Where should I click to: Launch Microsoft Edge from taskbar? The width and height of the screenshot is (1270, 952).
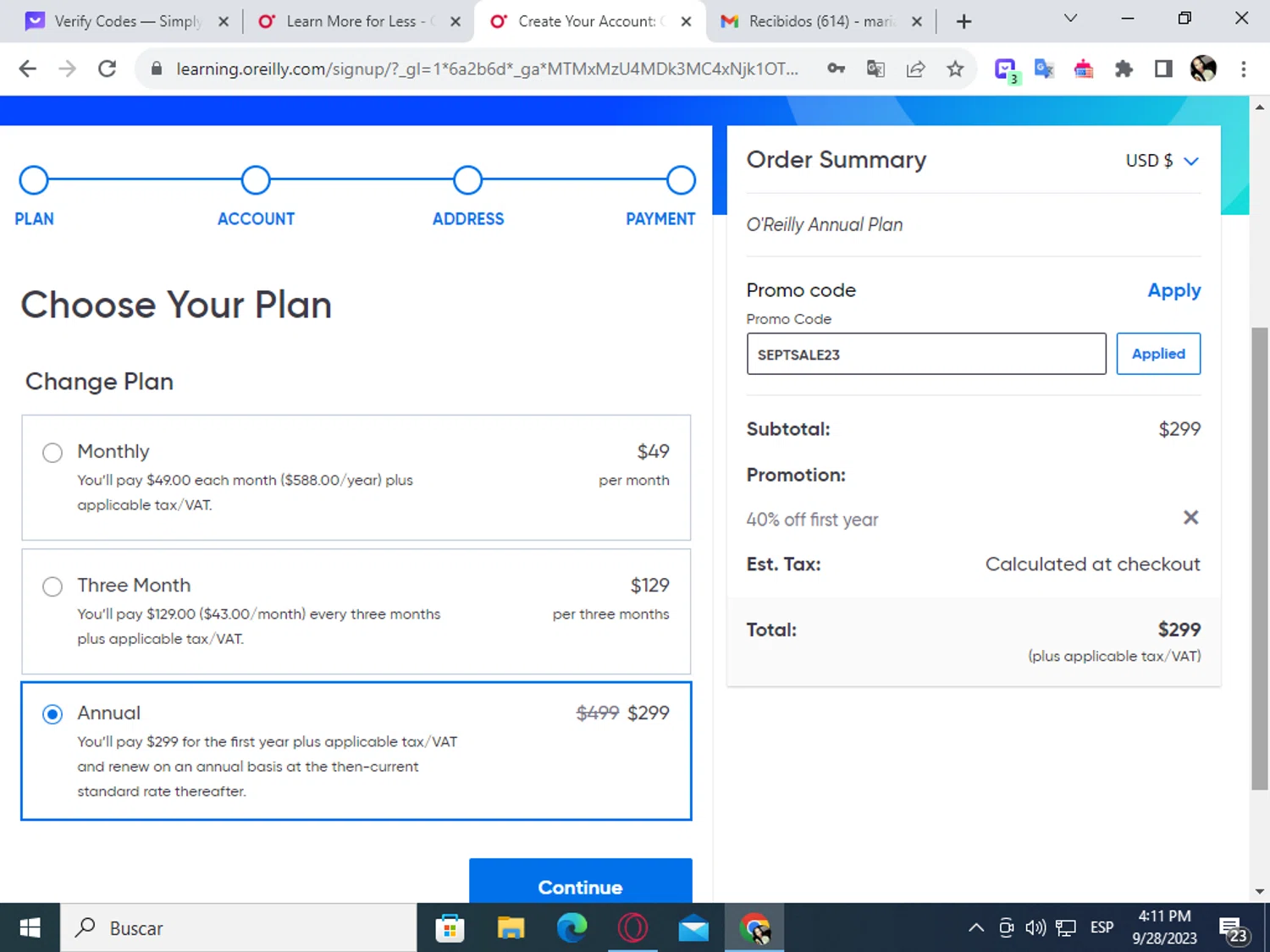pyautogui.click(x=571, y=928)
